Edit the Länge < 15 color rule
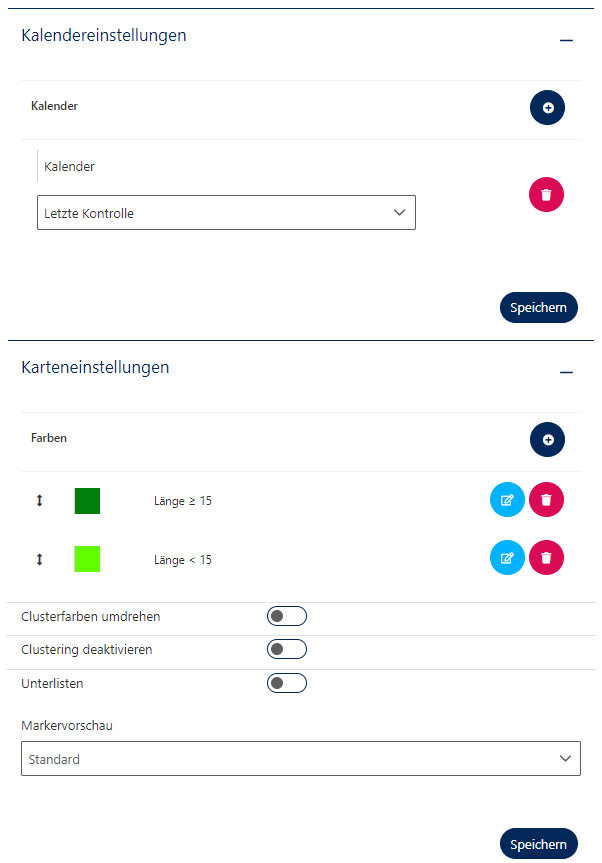602x863 pixels. pyautogui.click(x=507, y=557)
